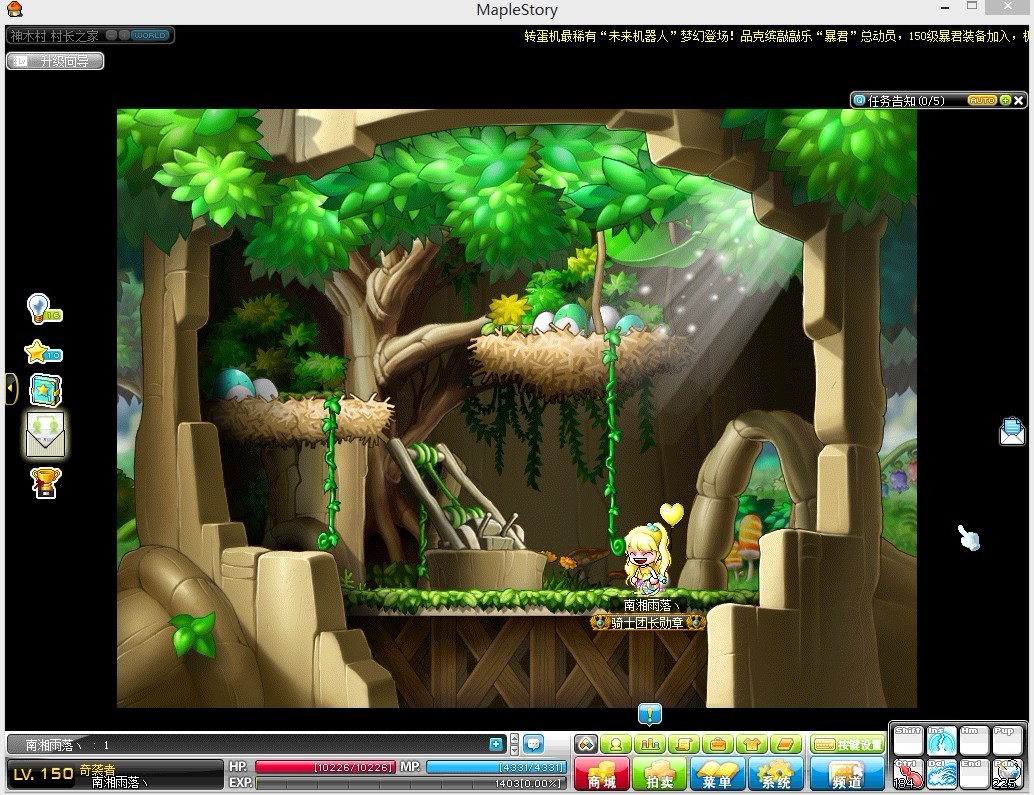Click the 奇袭者 job title text
Image resolution: width=1034 pixels, height=795 pixels.
[x=97, y=769]
